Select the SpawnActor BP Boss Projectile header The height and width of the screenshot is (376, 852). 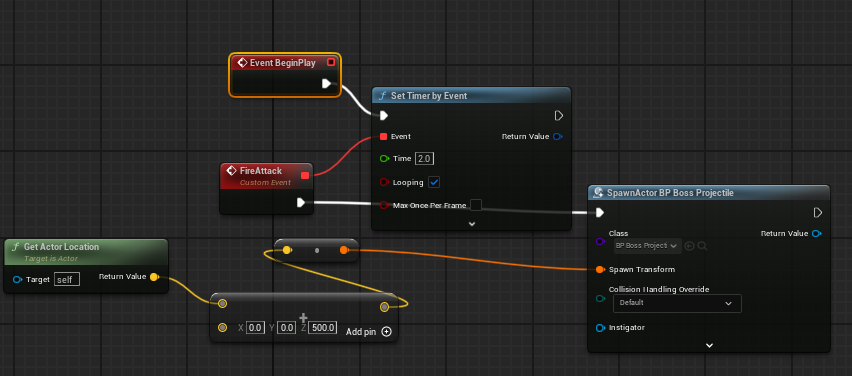[709, 193]
